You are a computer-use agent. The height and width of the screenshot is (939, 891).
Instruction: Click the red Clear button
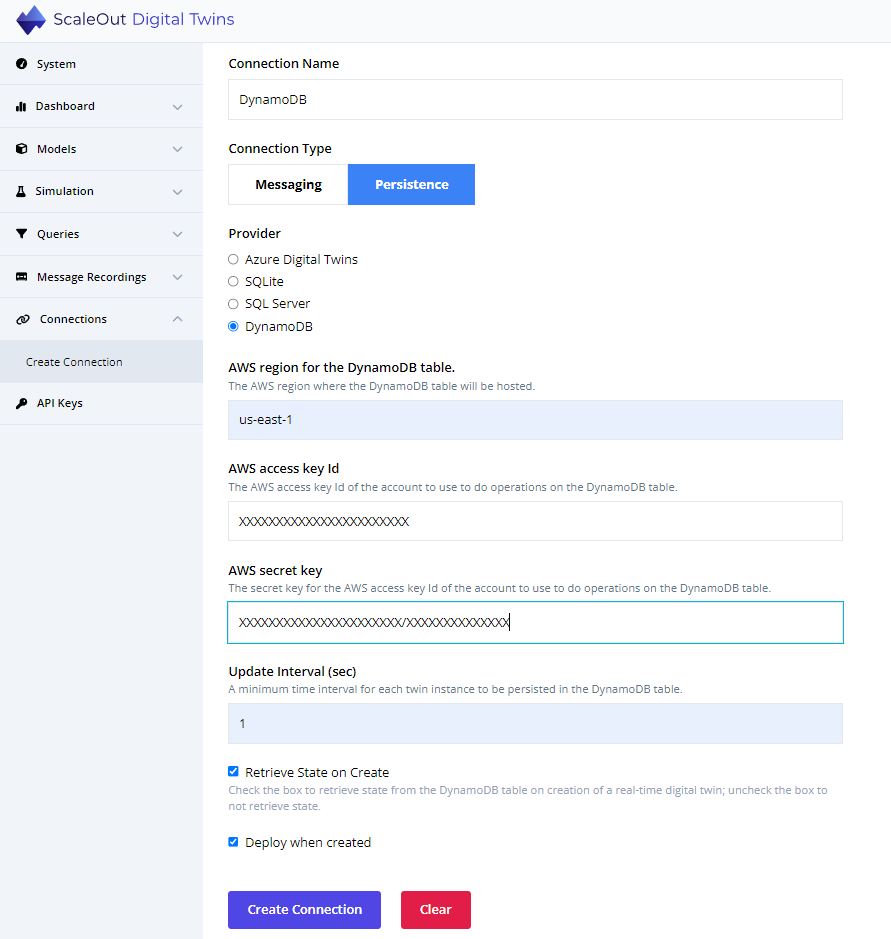[436, 910]
